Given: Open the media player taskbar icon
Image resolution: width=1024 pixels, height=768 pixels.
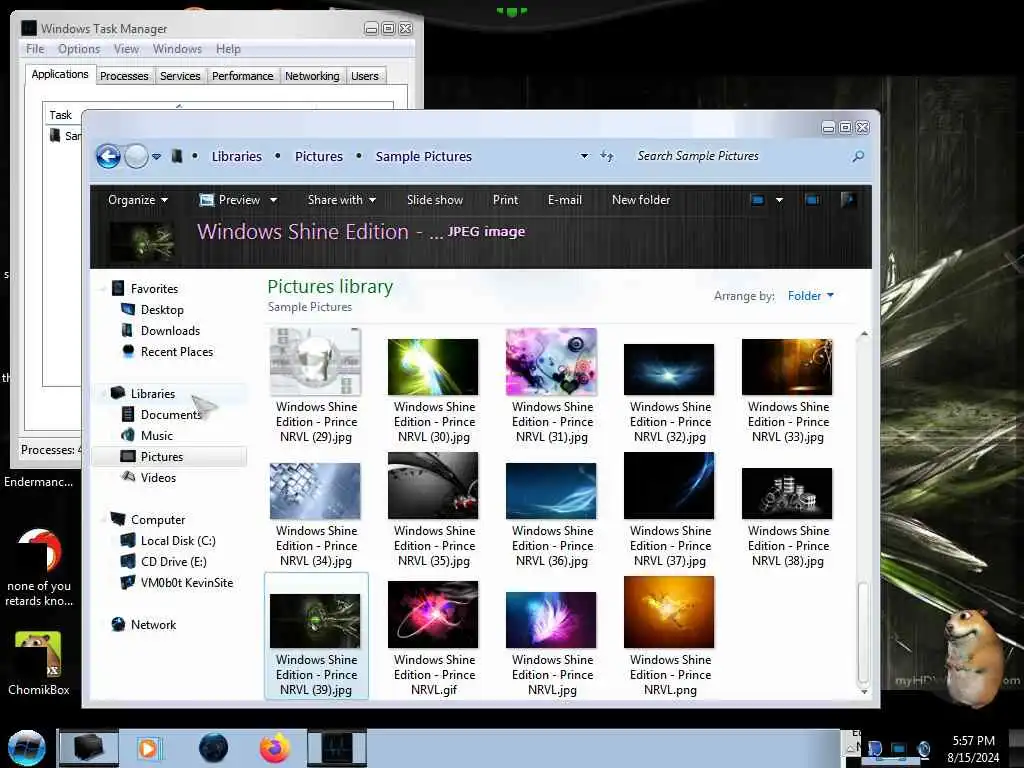Looking at the screenshot, I should [149, 748].
